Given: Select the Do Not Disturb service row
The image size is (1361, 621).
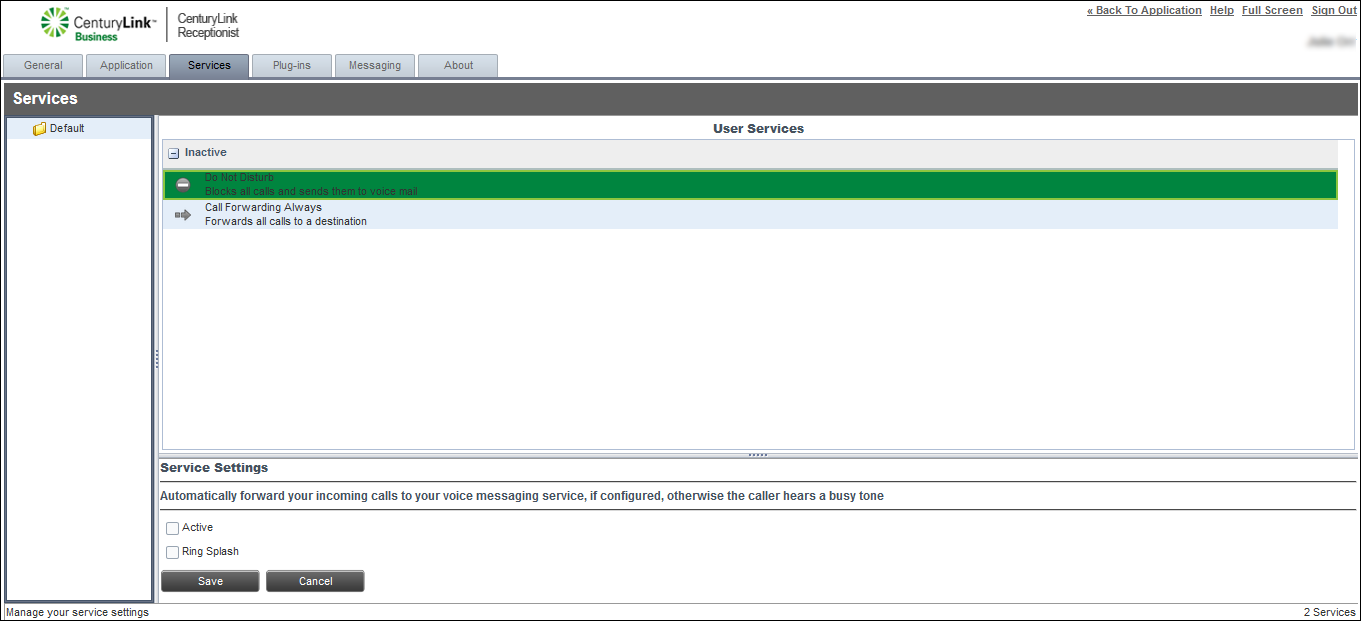Looking at the screenshot, I should click(x=750, y=185).
